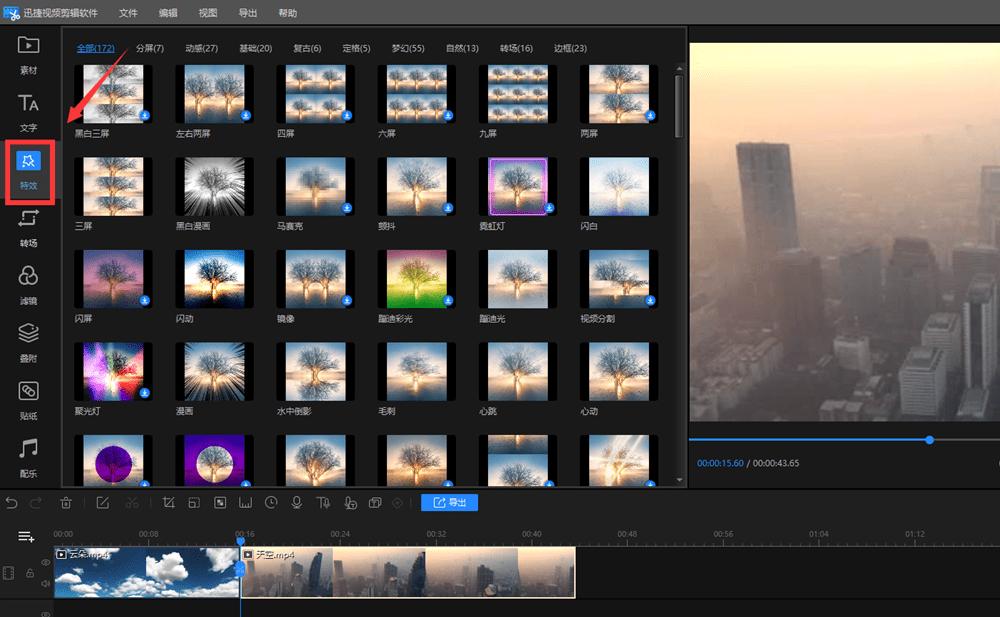Screen dimensions: 1000x617
Task: Click the preview playback progress slider handle
Action: (930, 440)
